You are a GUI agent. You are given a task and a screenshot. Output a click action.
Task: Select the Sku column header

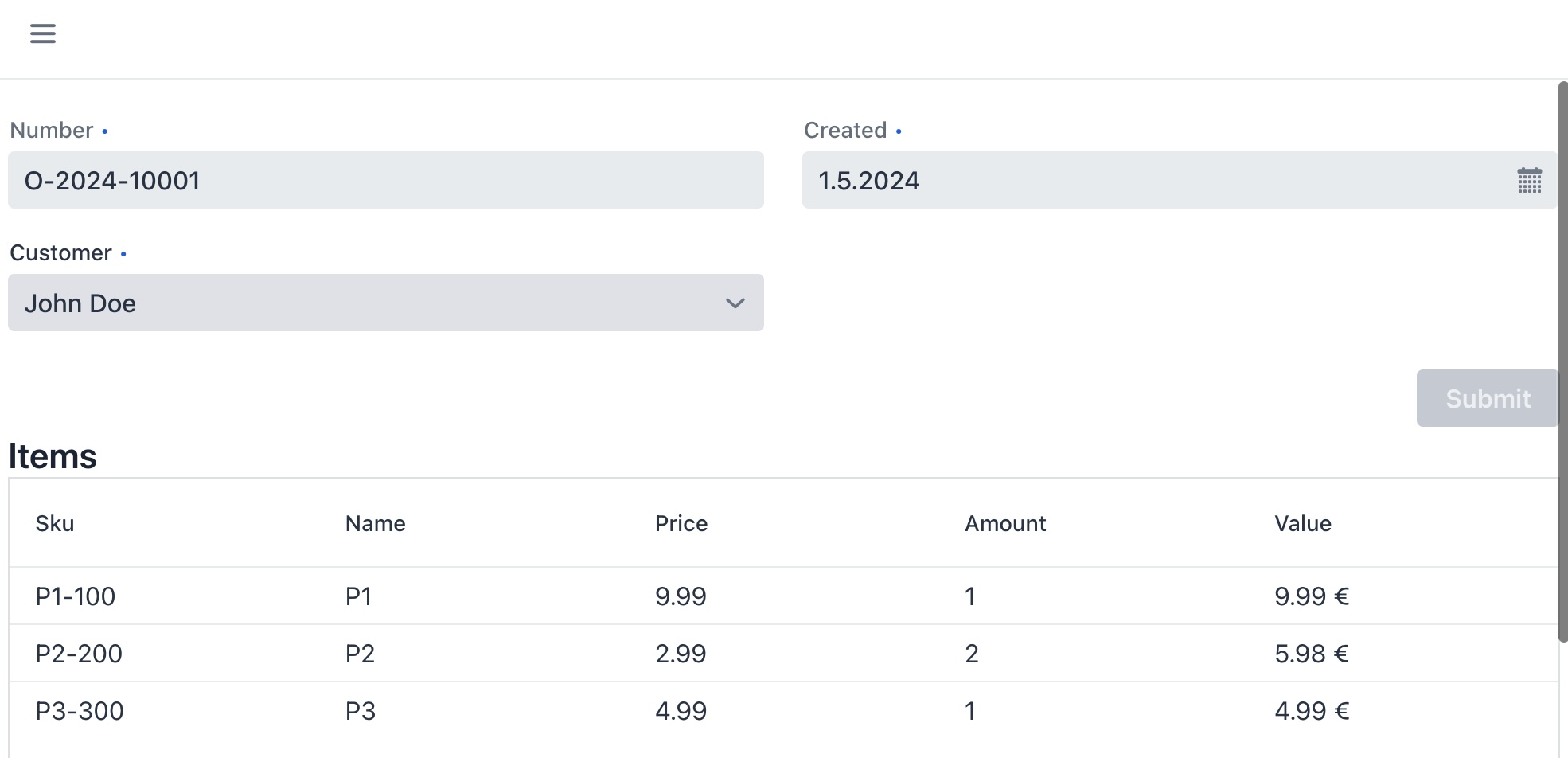pyautogui.click(x=55, y=523)
